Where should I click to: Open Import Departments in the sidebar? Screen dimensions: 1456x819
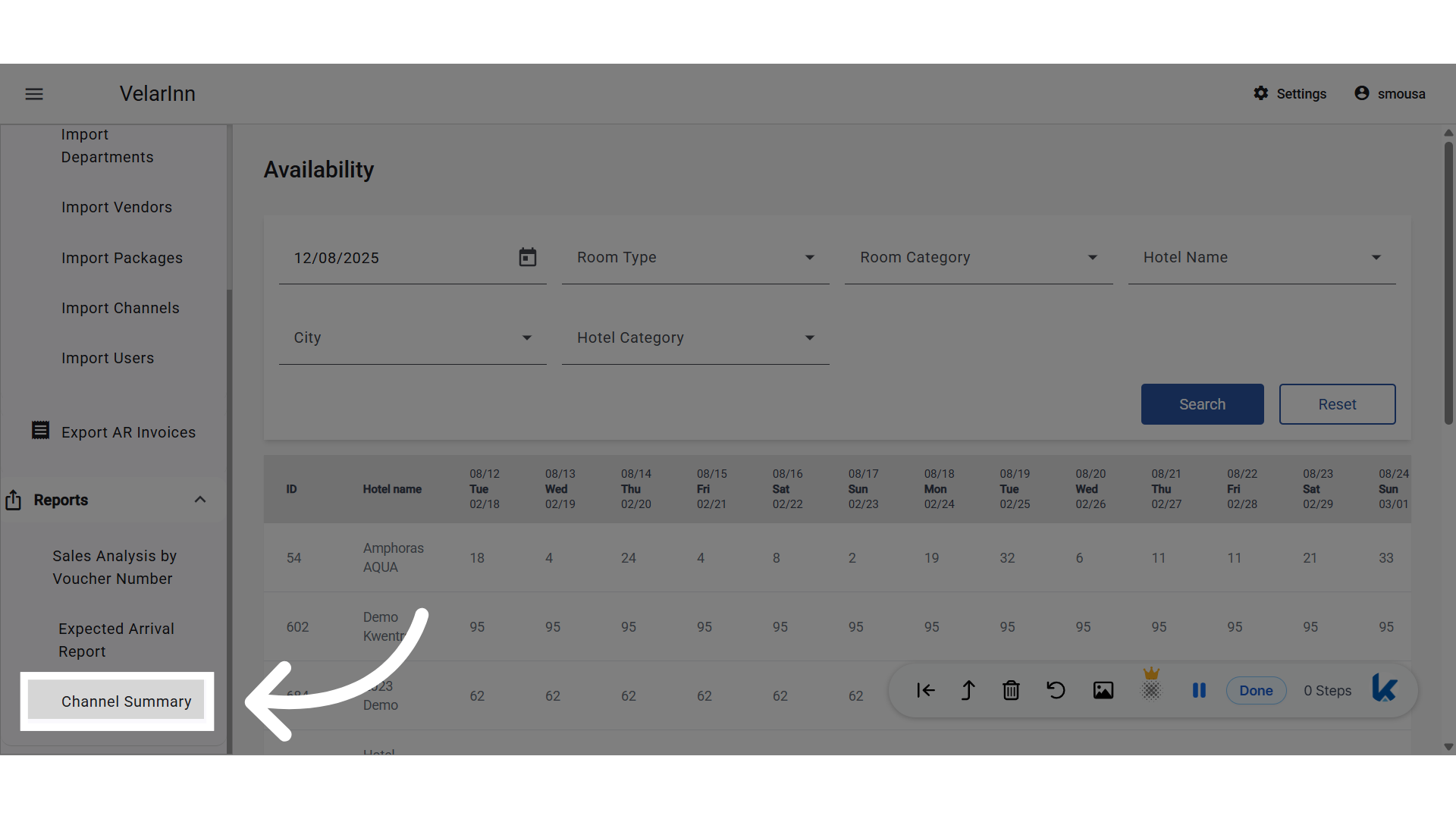pyautogui.click(x=107, y=146)
